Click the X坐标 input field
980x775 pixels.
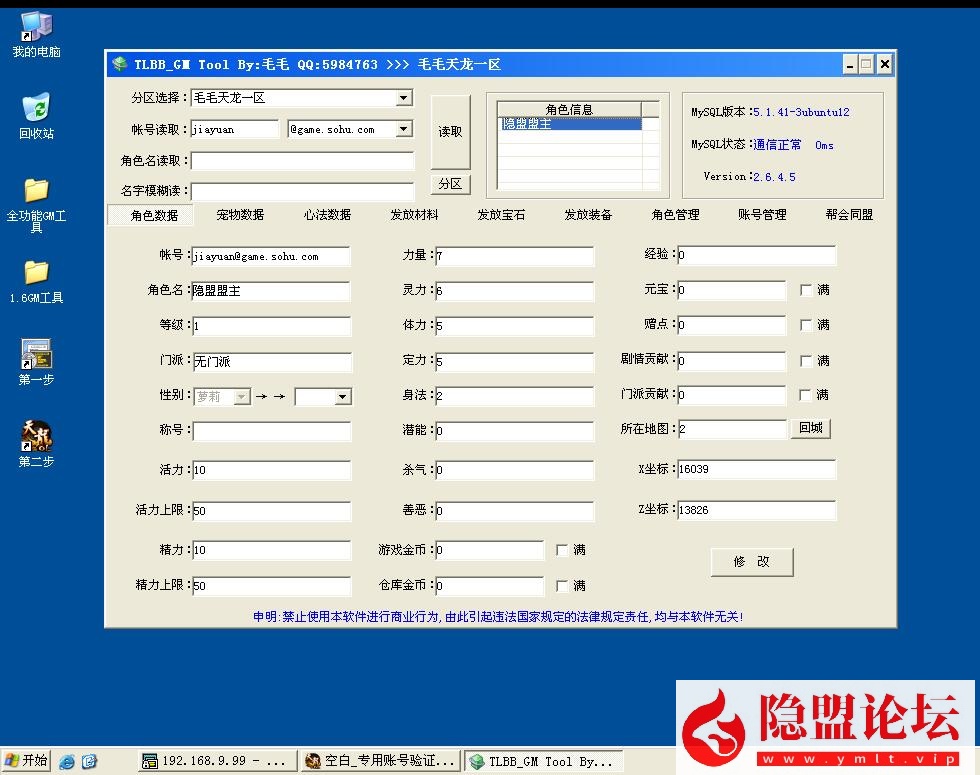pos(756,469)
